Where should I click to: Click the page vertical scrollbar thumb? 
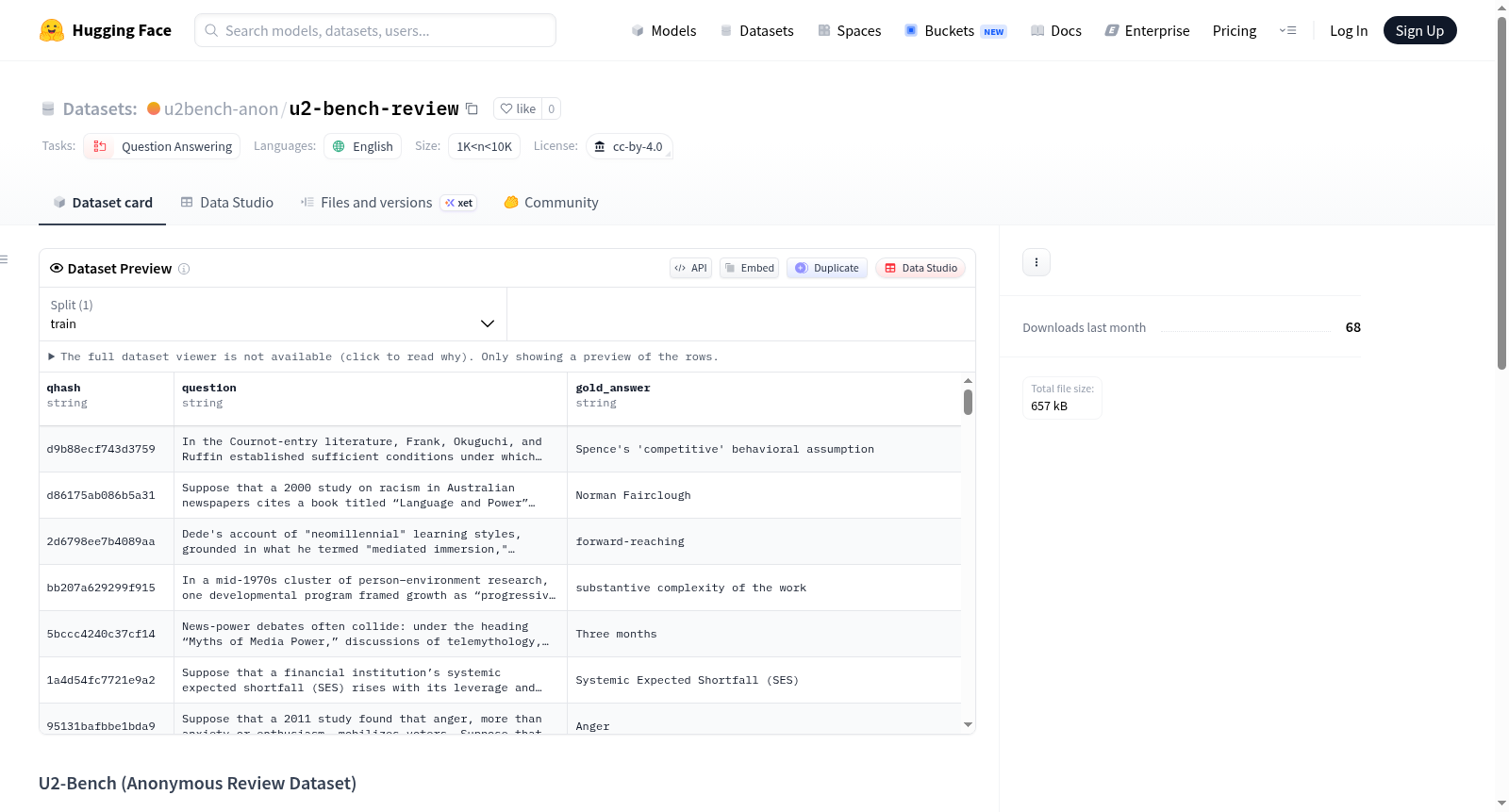tap(1501, 193)
